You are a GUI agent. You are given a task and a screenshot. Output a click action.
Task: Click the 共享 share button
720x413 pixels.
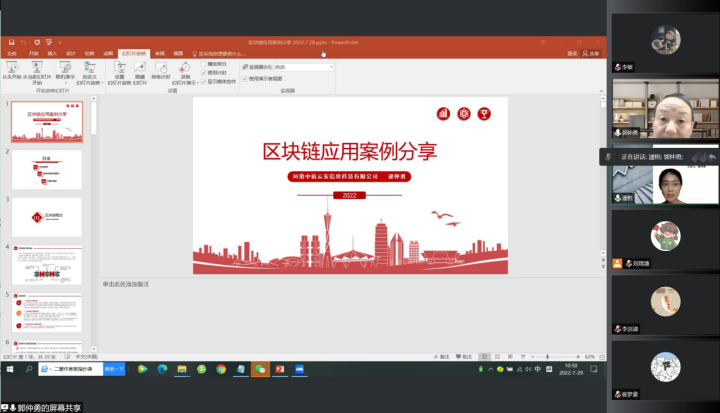tap(592, 53)
